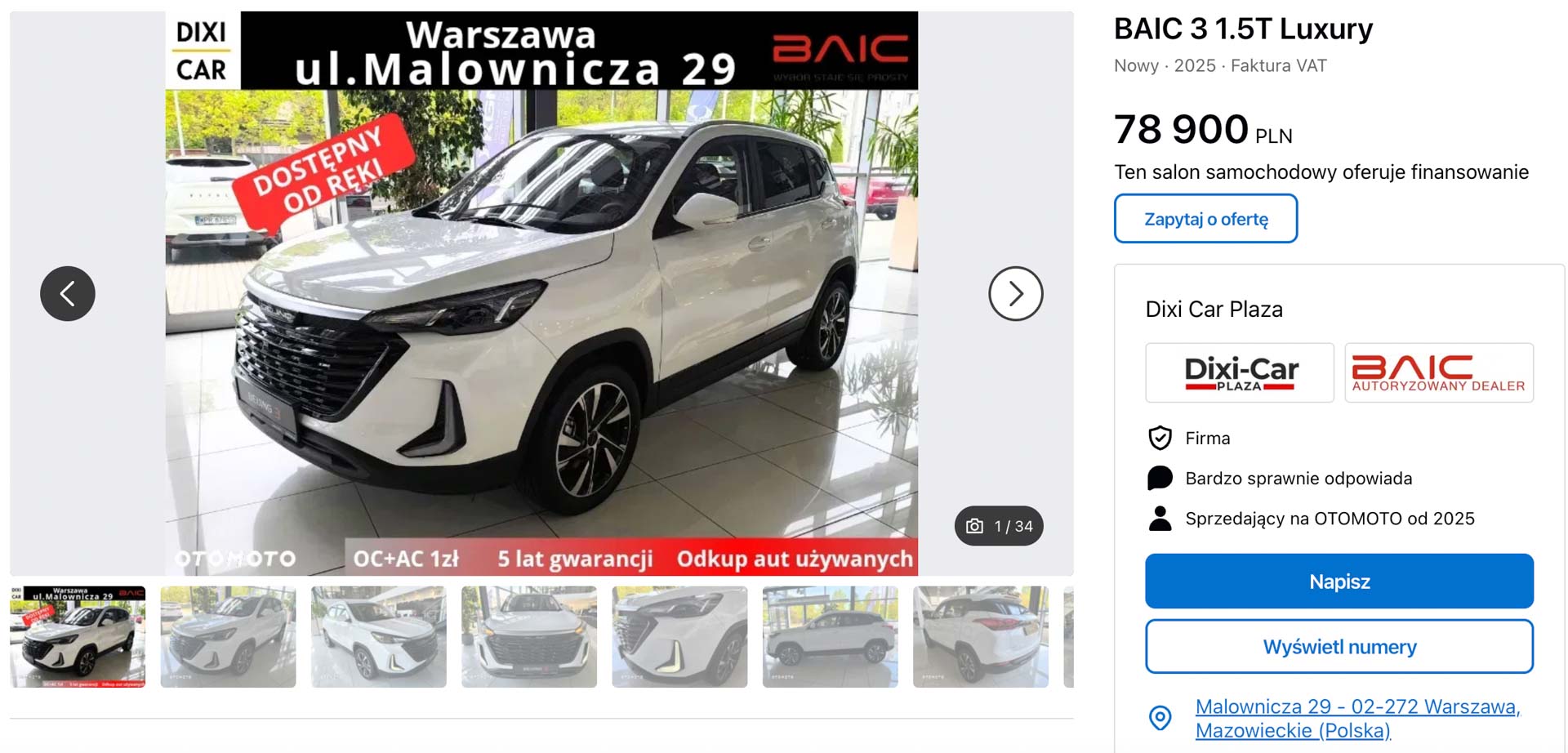Screen dimensions: 1568x753
Task: Advance to the next photo arrow
Action: tap(1015, 293)
